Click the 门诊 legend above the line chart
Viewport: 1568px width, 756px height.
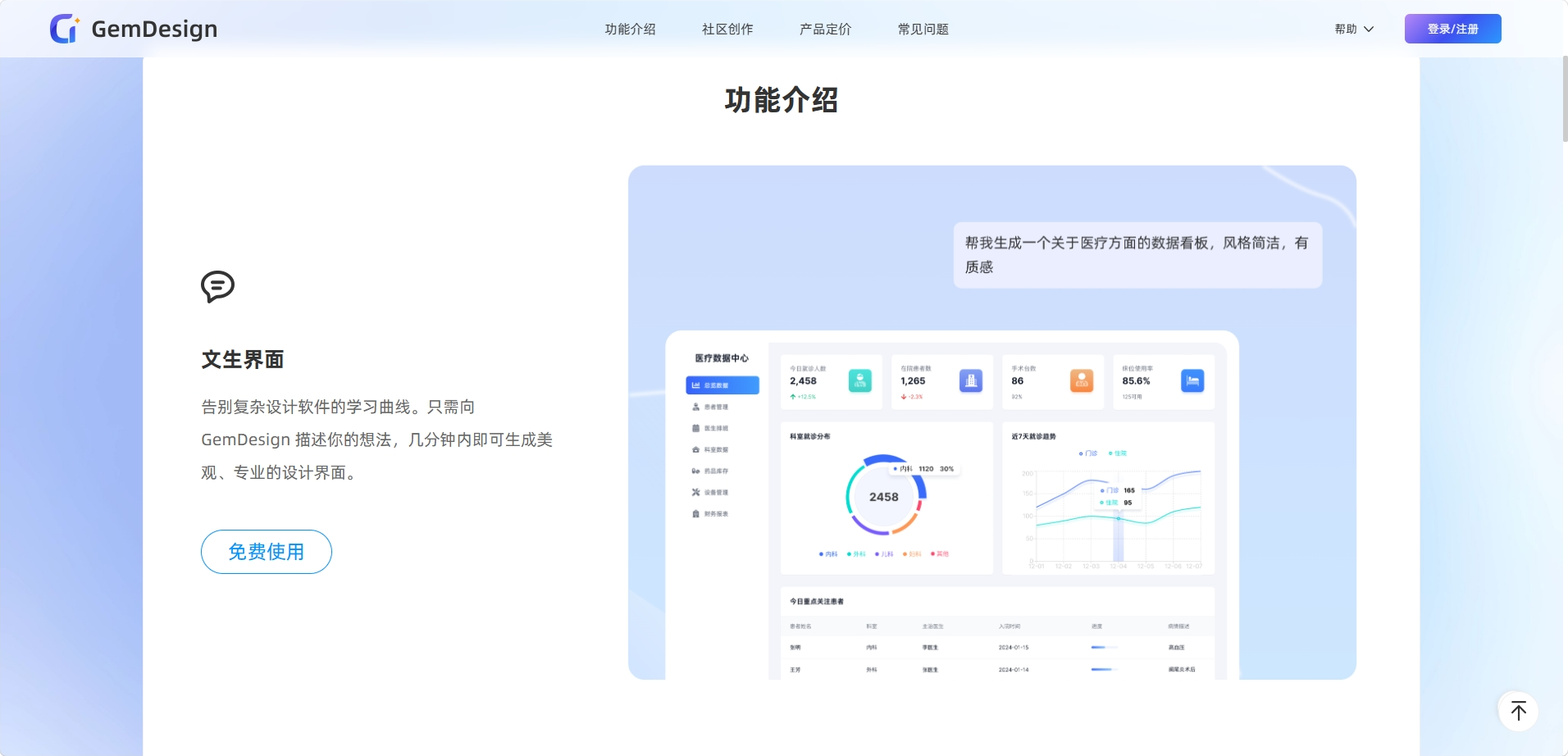[1088, 453]
